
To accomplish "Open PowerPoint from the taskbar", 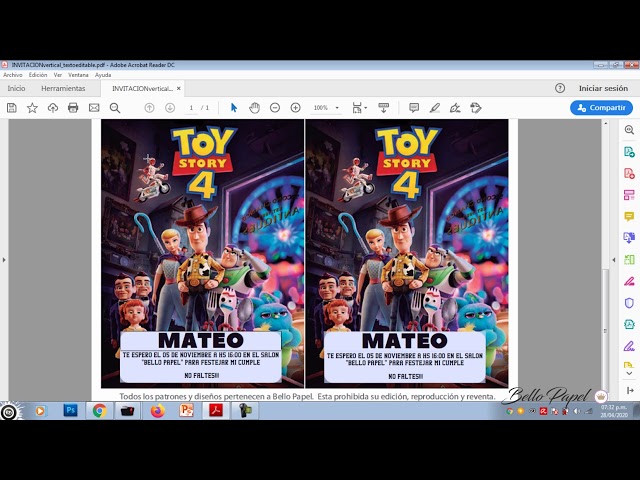I will click(x=187, y=411).
